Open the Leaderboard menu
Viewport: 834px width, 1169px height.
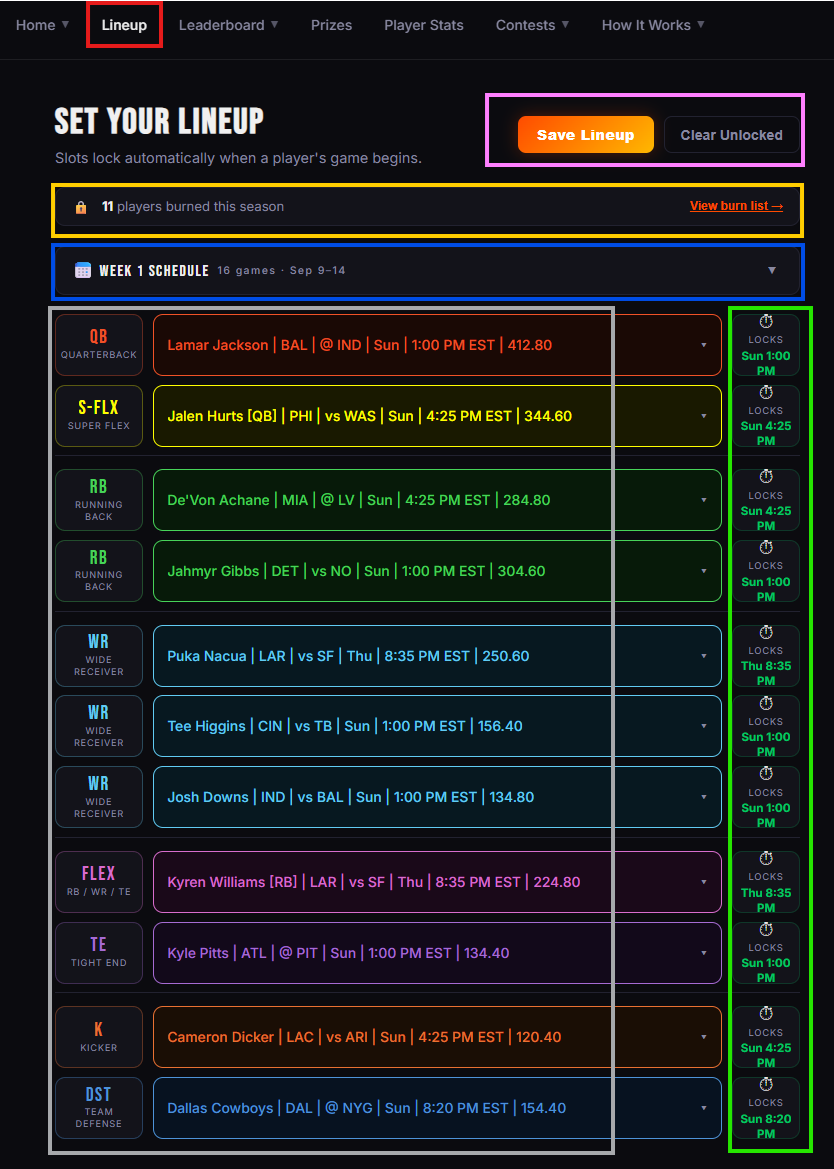point(229,25)
